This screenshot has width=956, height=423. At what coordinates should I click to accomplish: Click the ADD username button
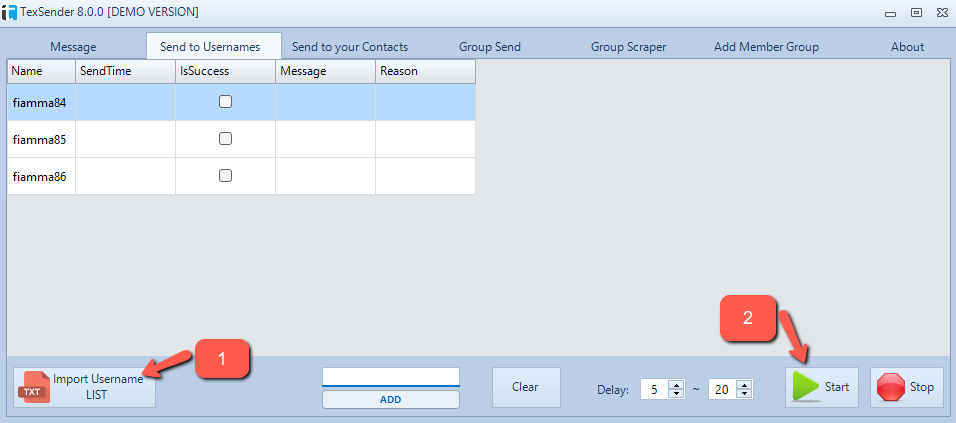click(x=390, y=399)
